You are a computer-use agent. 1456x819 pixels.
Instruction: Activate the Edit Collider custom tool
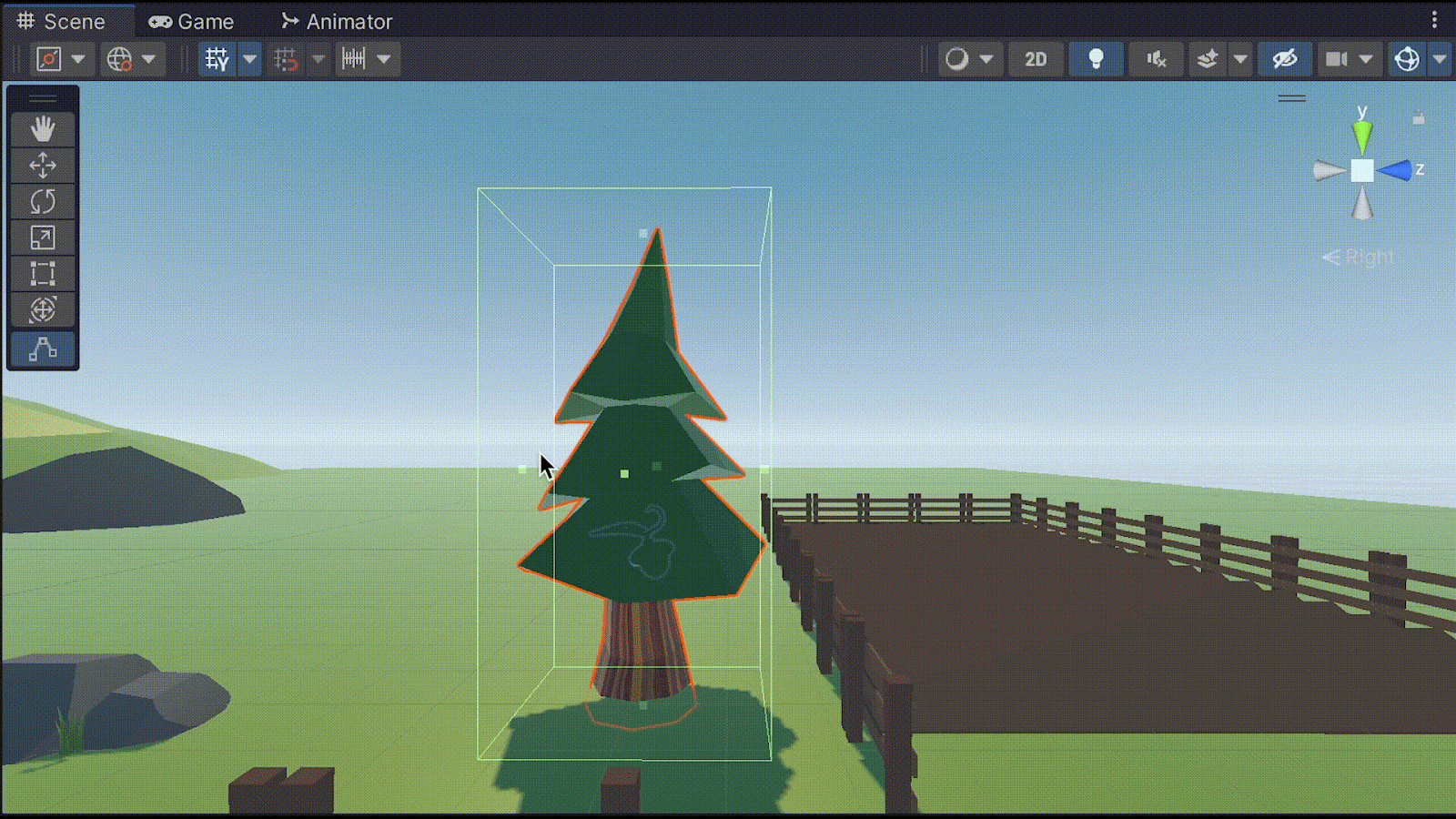click(43, 349)
